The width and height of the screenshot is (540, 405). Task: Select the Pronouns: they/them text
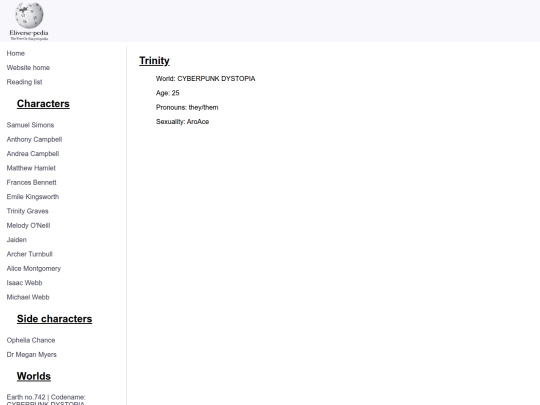[187, 107]
